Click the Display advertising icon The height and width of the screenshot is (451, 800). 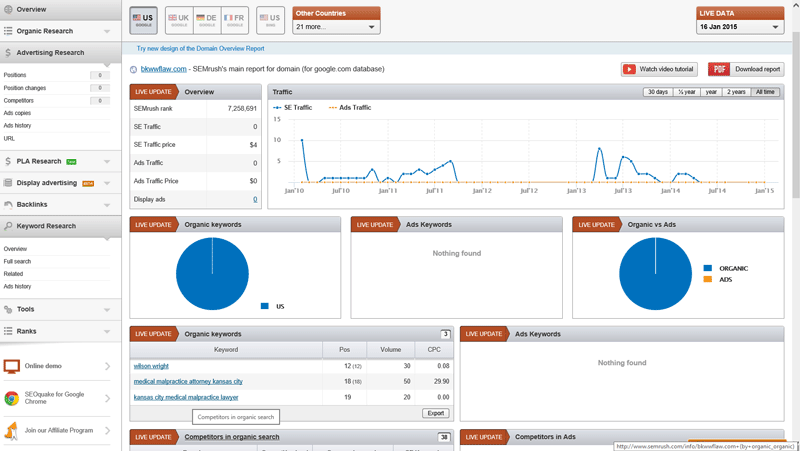pyautogui.click(x=8, y=183)
